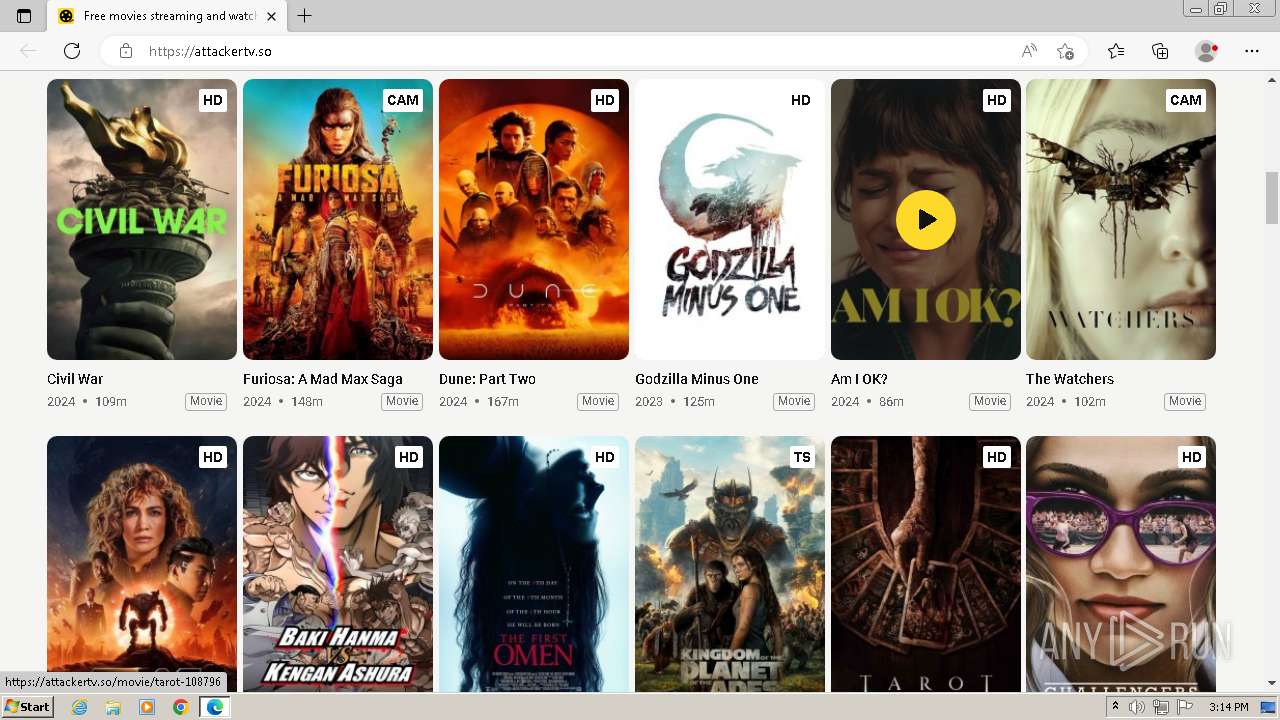The height and width of the screenshot is (720, 1280).
Task: Add this page to favorites
Action: [x=1066, y=51]
